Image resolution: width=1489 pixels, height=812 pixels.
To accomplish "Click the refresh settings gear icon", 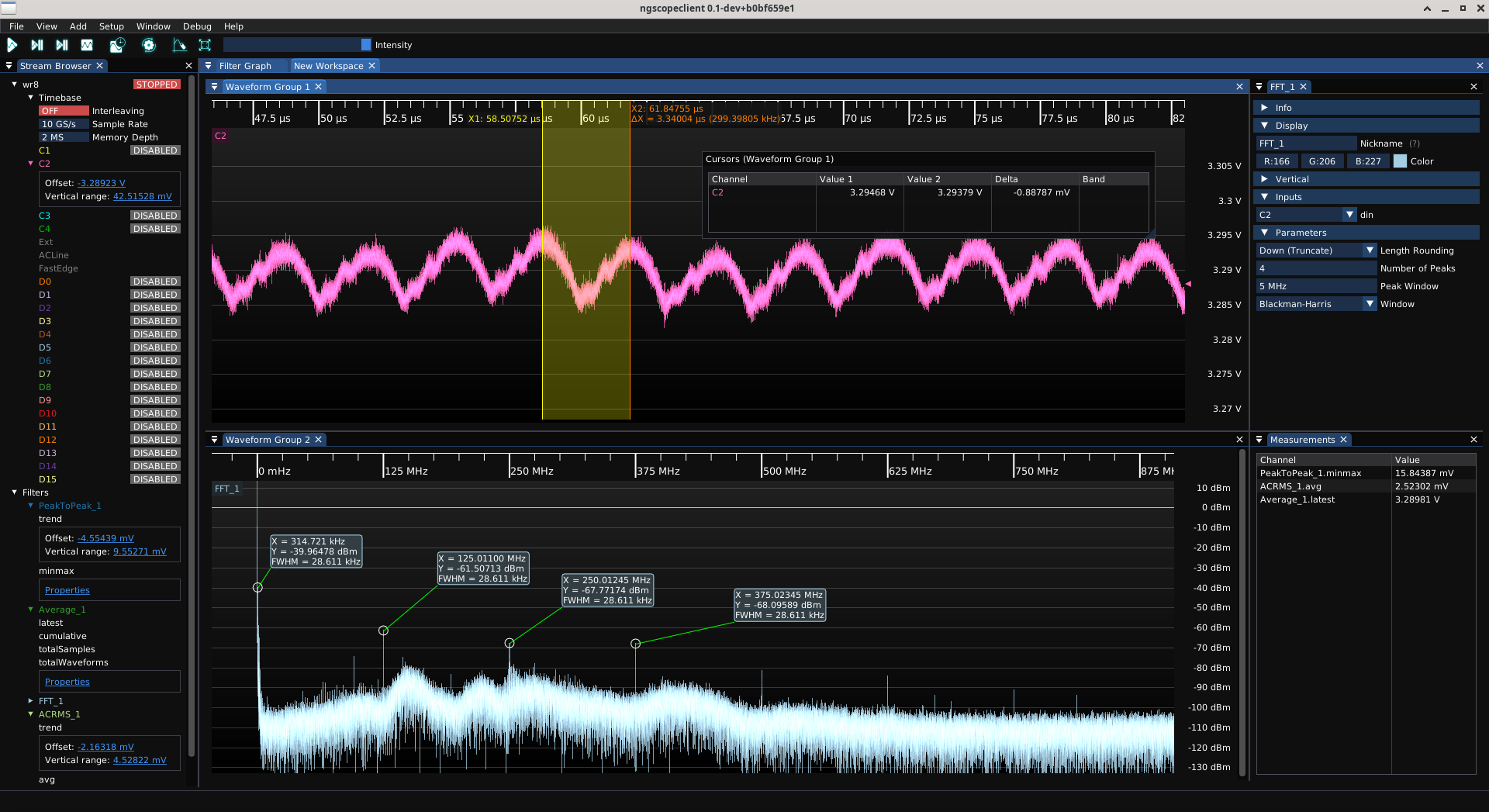I will point(149,45).
